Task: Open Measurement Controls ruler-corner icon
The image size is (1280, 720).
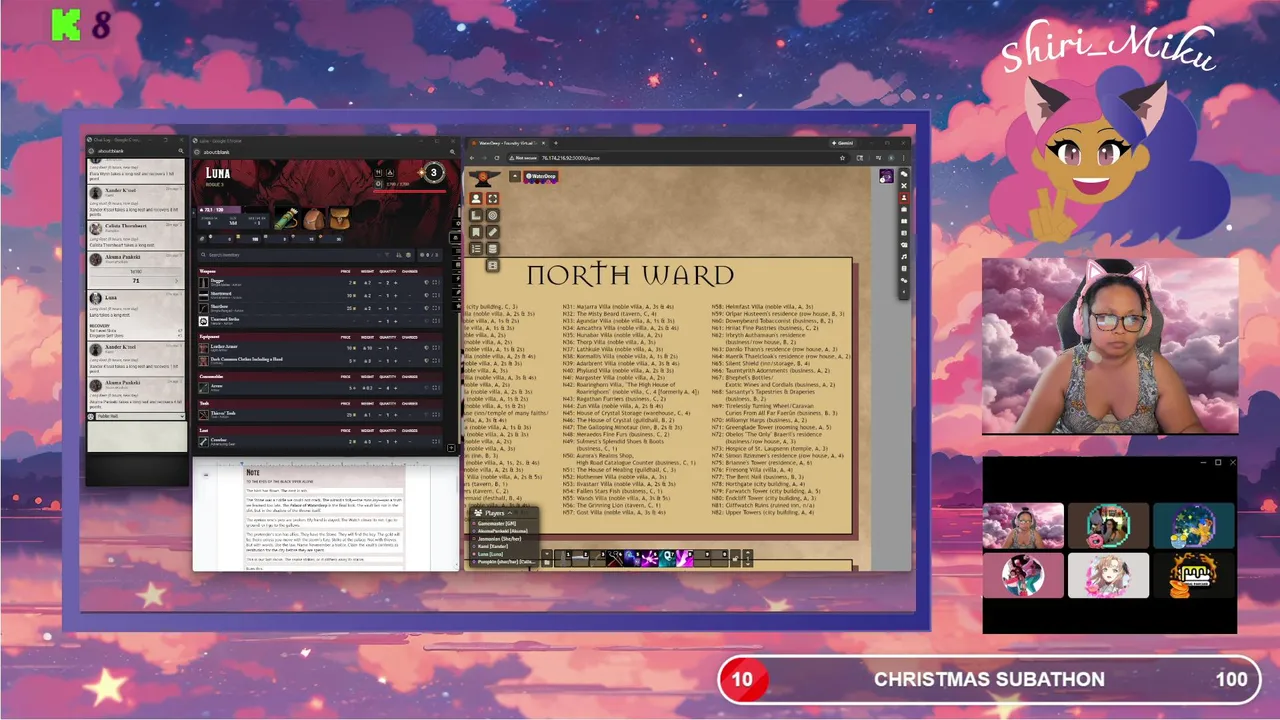Action: coord(476,215)
